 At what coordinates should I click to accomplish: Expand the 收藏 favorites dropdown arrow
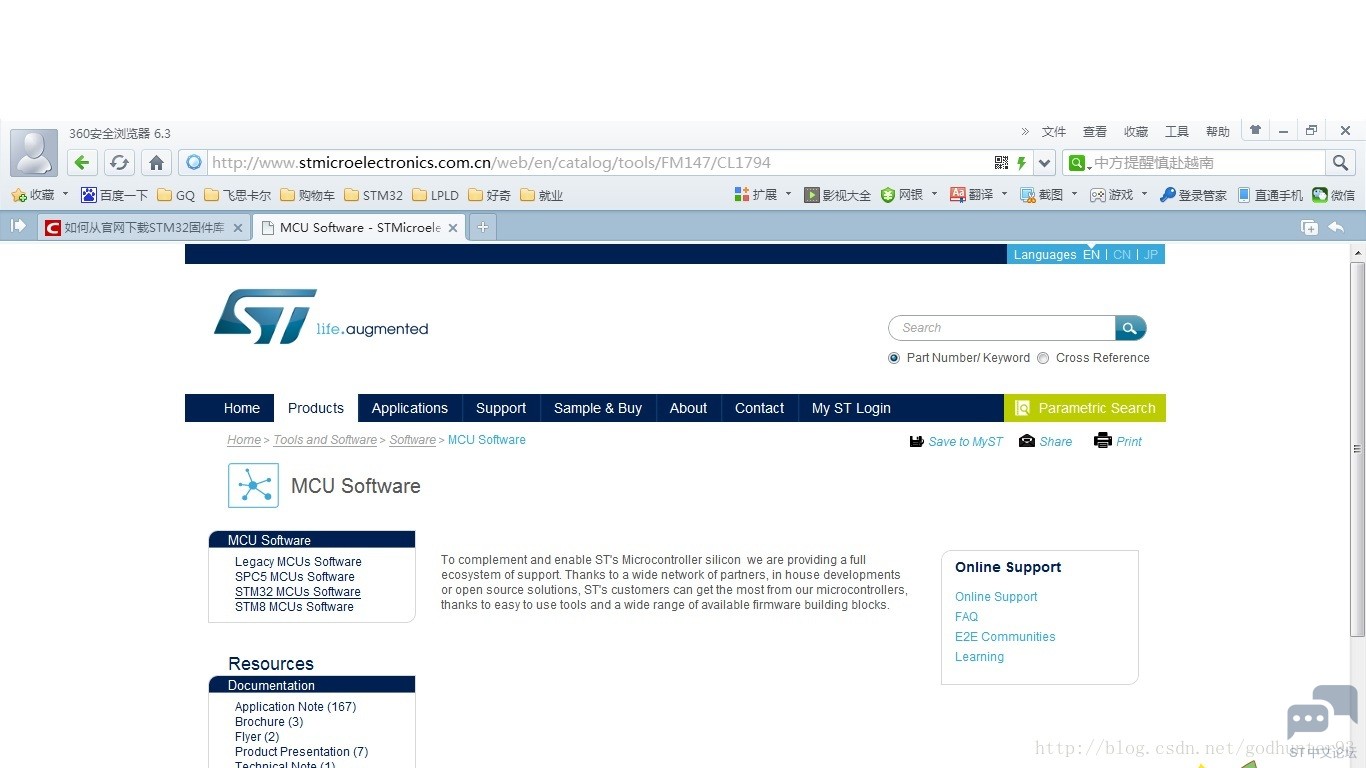[x=66, y=194]
